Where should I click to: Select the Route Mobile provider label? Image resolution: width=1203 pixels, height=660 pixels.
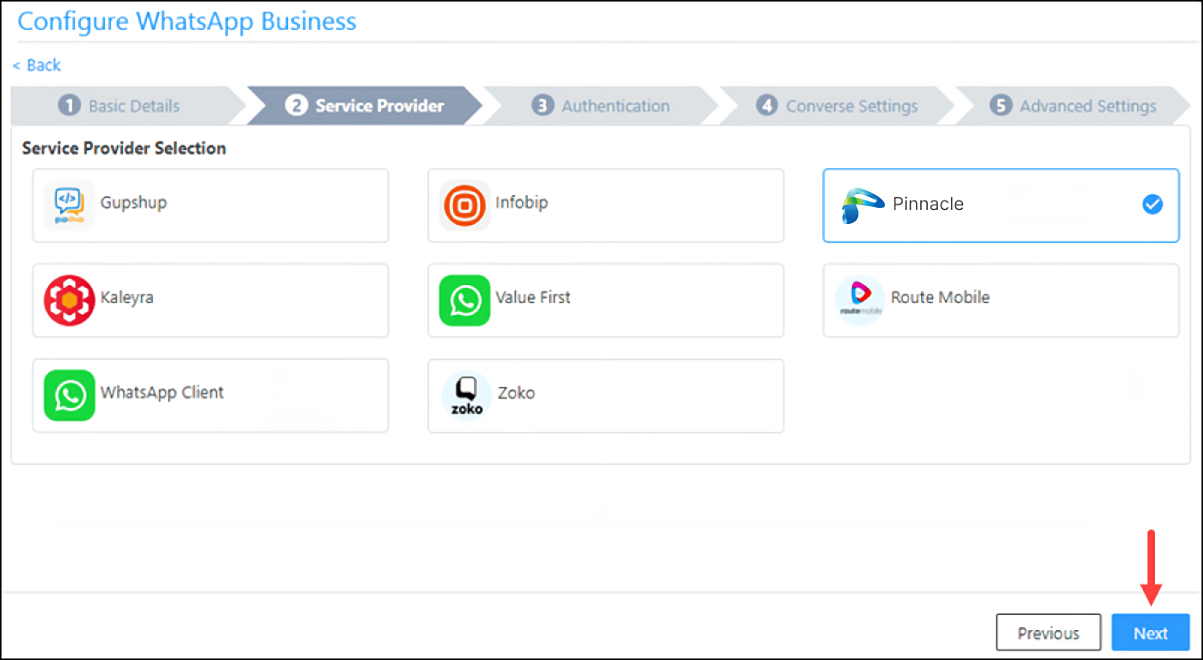(x=940, y=297)
